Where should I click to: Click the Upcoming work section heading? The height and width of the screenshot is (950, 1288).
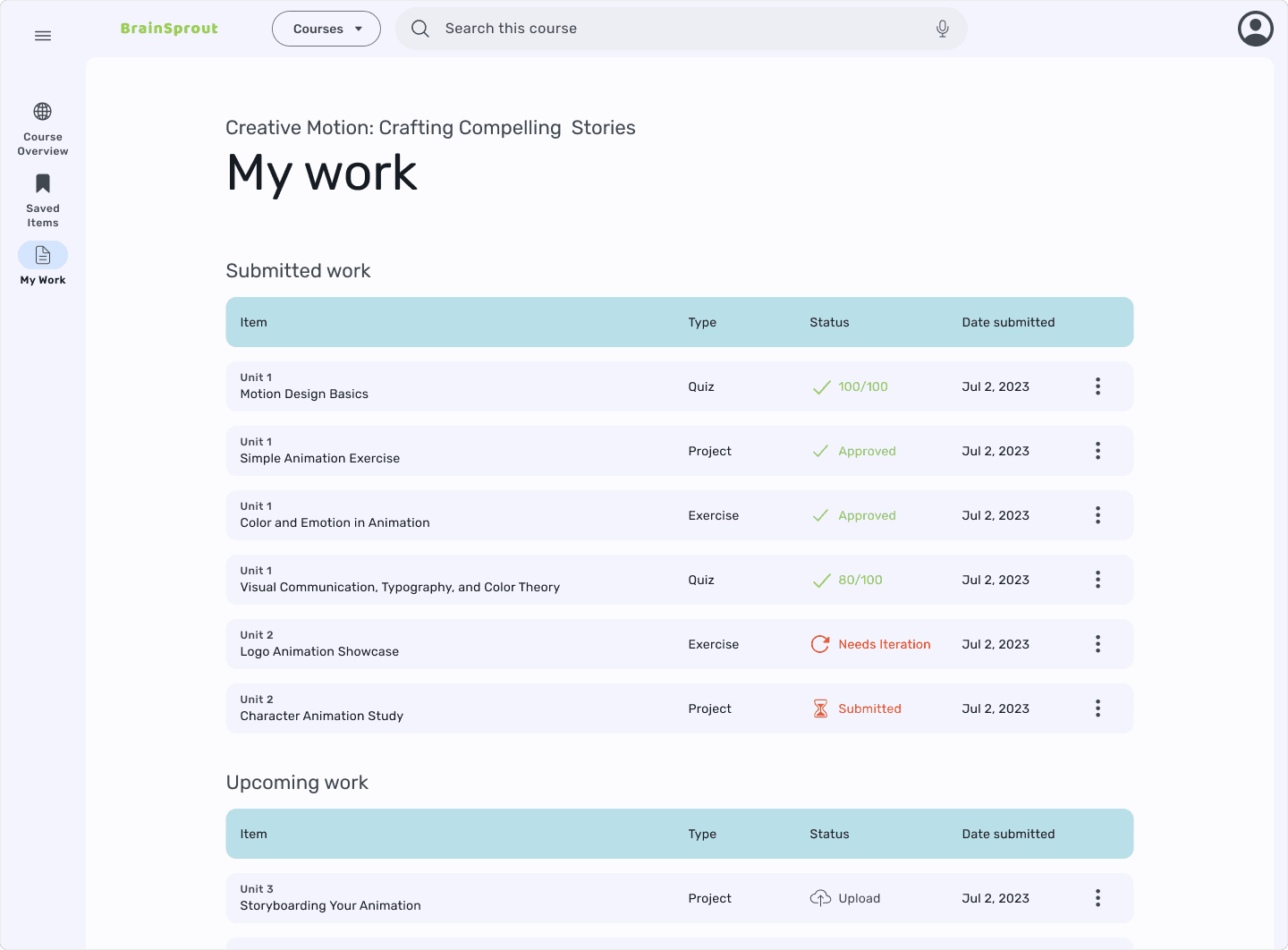297,783
